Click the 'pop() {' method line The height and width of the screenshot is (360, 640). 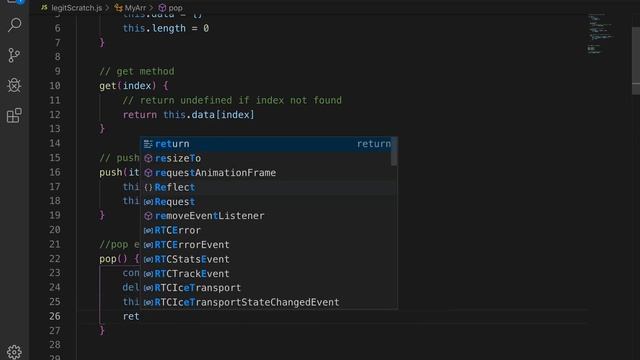(x=120, y=259)
